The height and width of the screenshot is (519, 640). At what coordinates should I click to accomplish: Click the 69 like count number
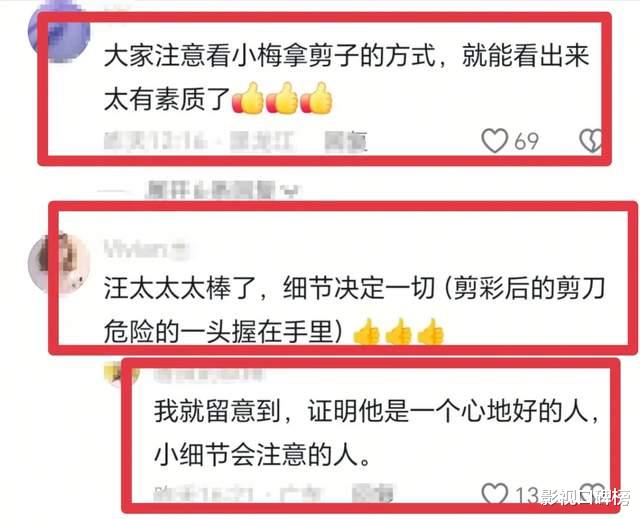[526, 142]
